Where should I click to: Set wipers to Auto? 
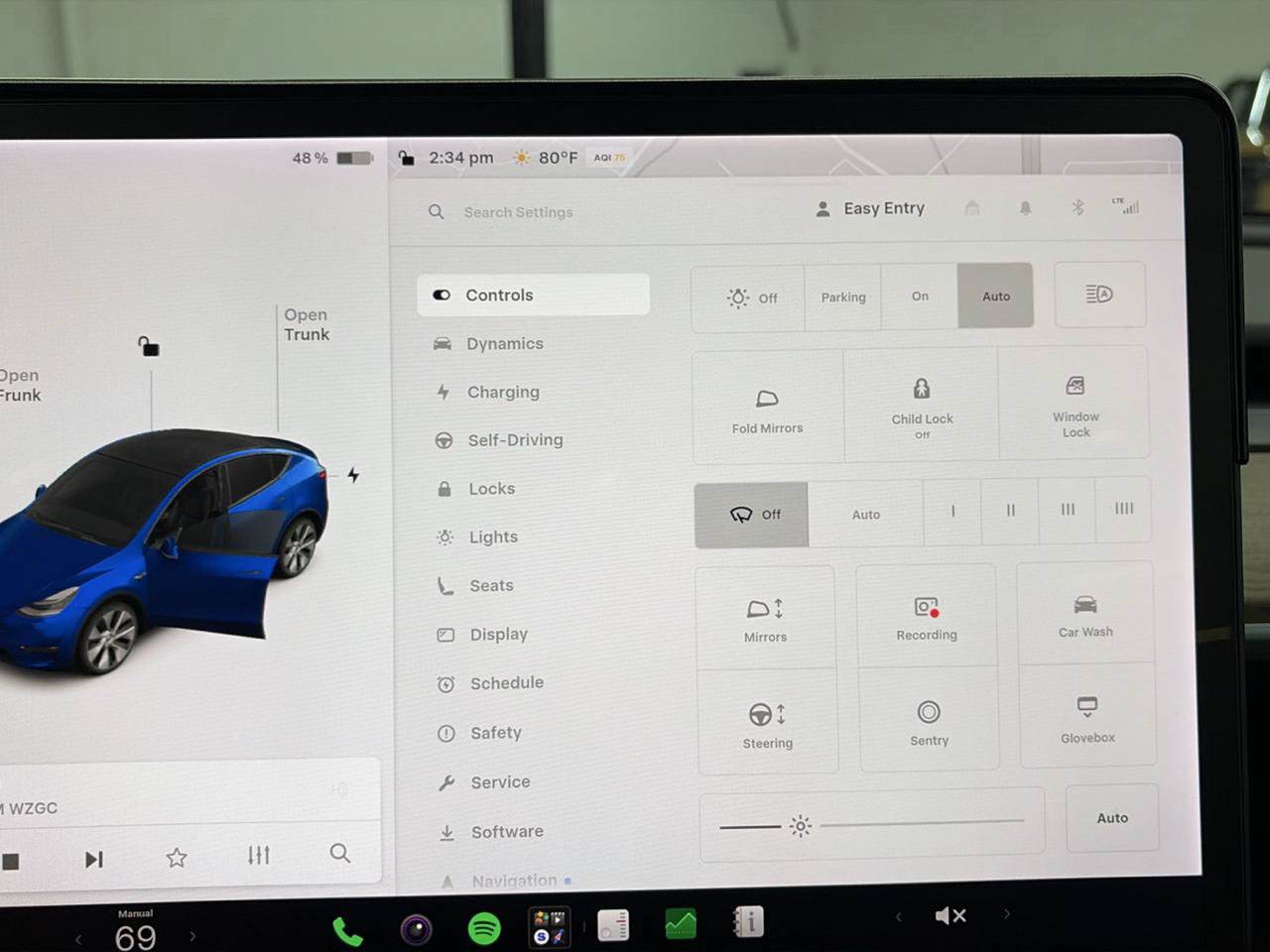point(866,514)
